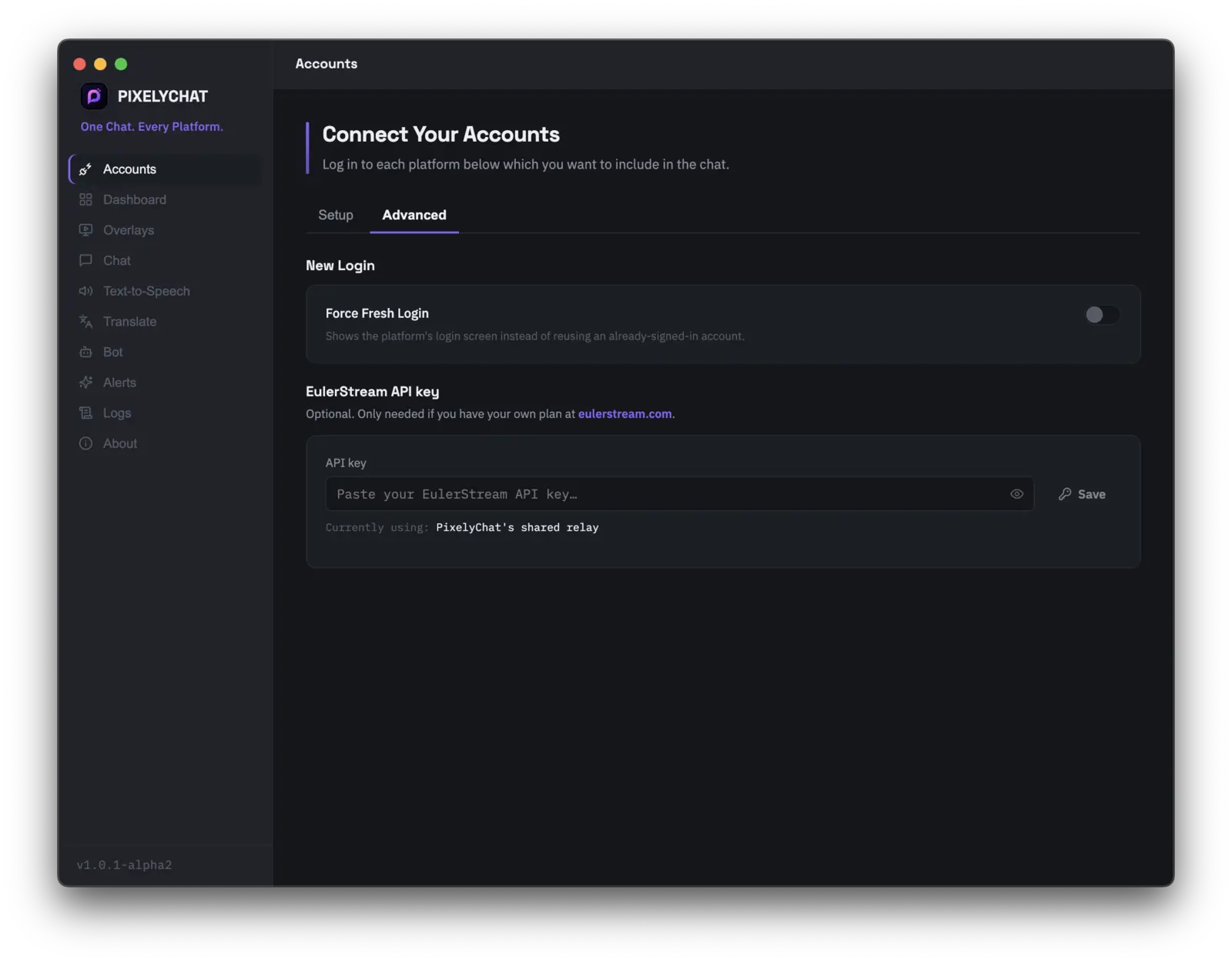Click the Bot robot icon
The image size is (1232, 963).
point(85,352)
